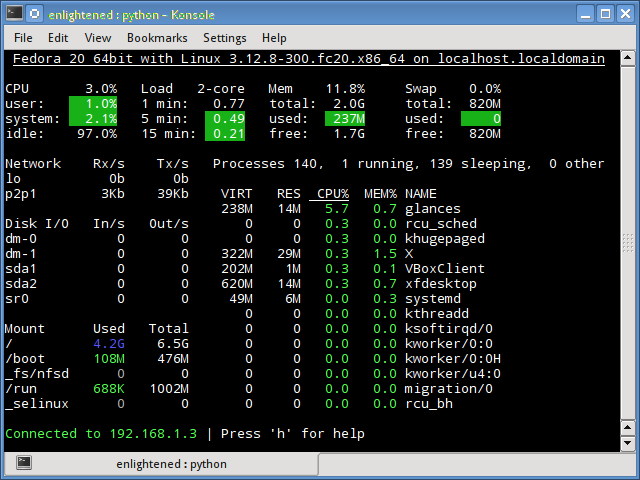Click the systemd process name
Viewport: 640px width, 480px height.
pyautogui.click(x=433, y=299)
